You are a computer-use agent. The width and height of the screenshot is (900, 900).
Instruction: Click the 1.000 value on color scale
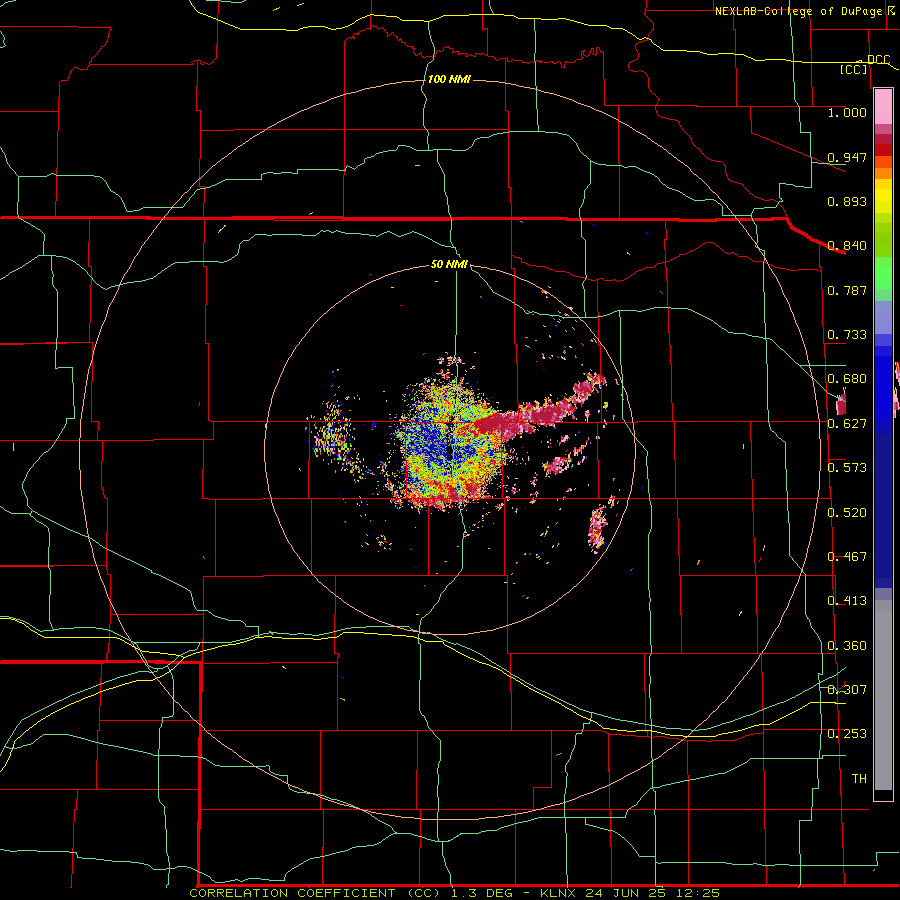847,112
